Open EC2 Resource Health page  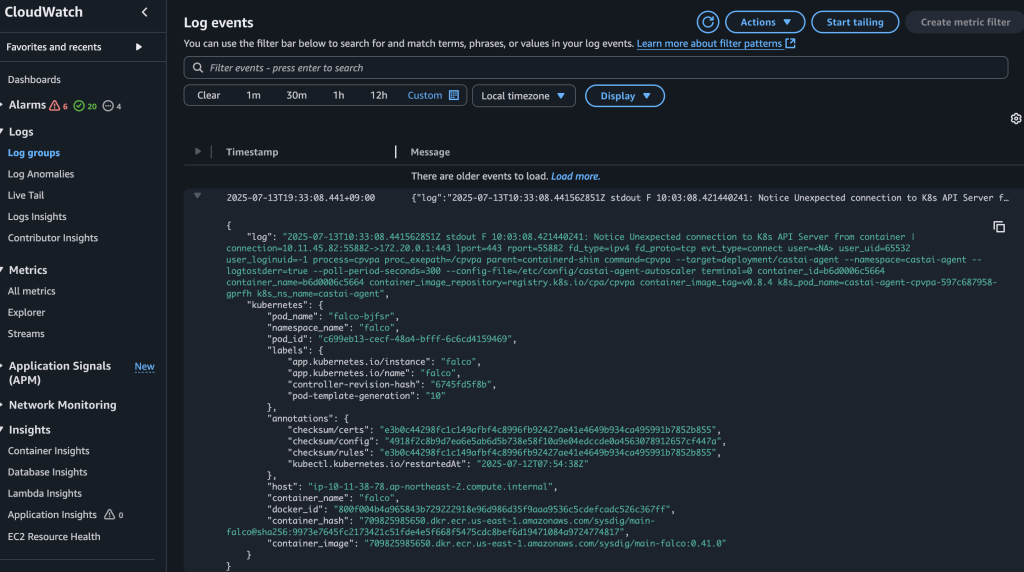click(x=54, y=536)
